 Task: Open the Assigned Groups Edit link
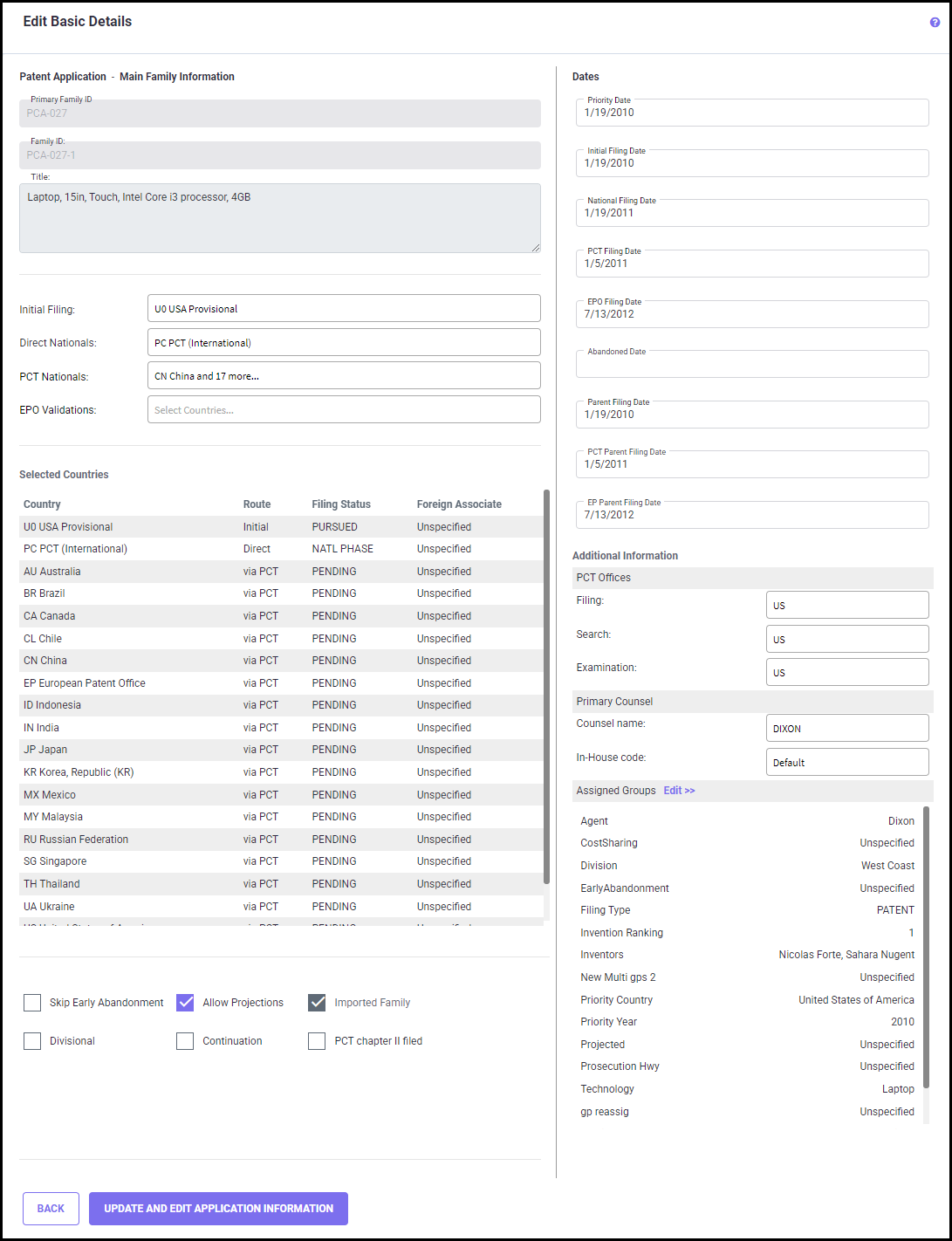click(x=679, y=791)
